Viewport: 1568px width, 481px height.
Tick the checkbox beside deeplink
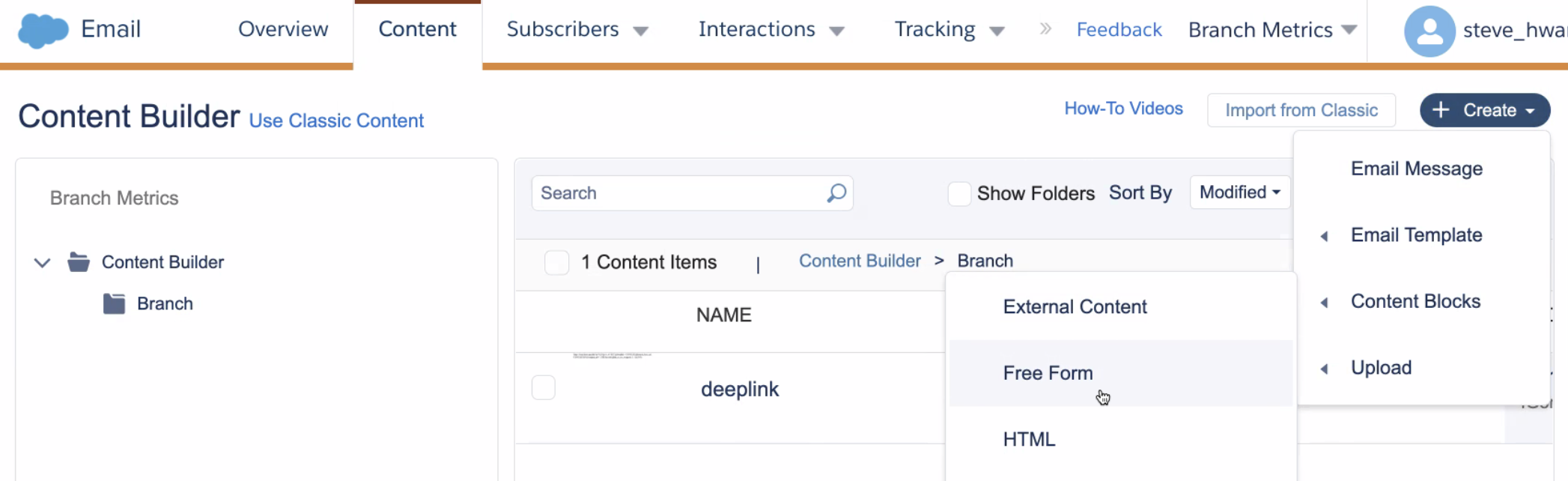click(x=544, y=388)
